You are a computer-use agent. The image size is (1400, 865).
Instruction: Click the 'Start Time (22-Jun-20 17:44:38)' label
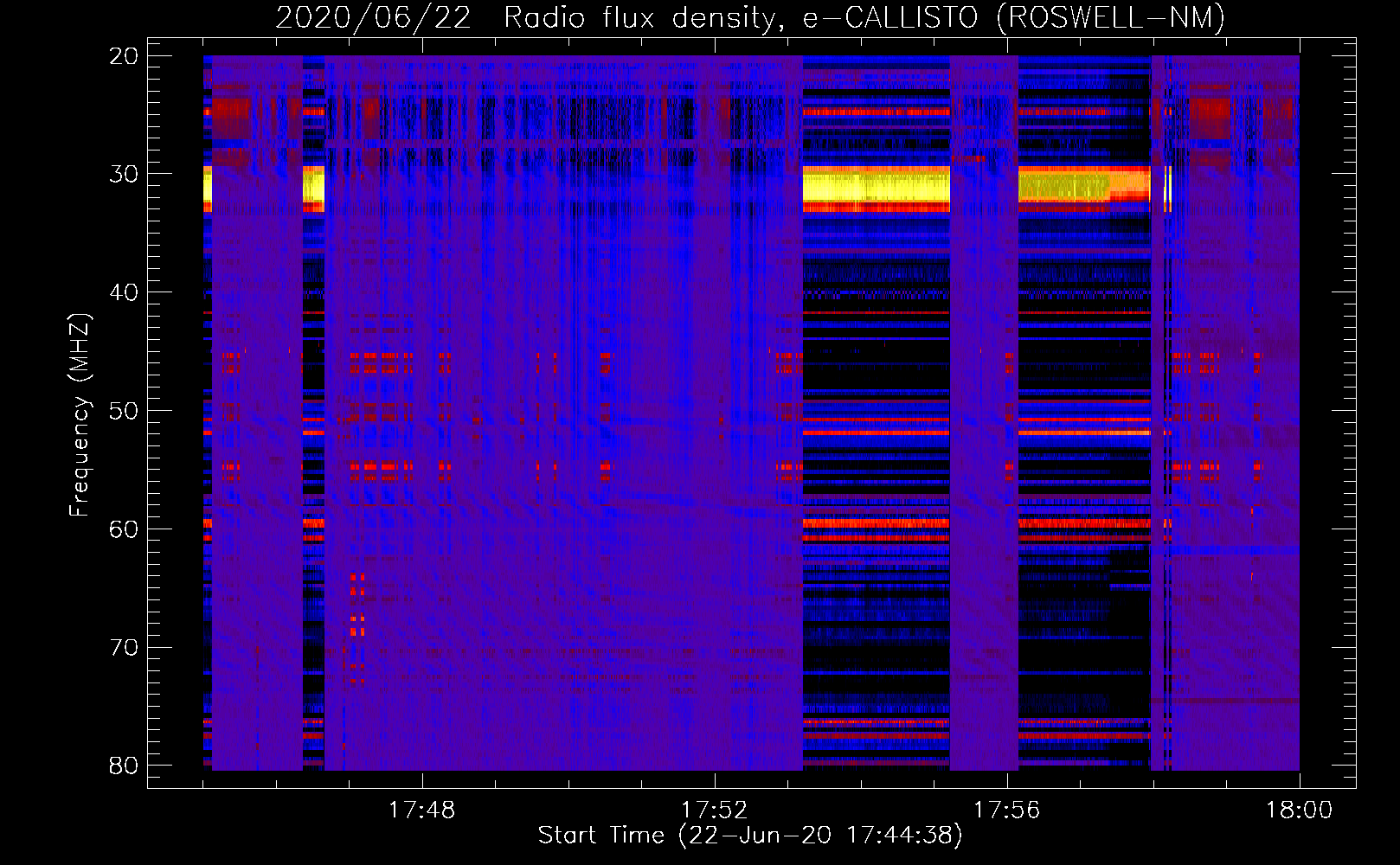tap(750, 836)
